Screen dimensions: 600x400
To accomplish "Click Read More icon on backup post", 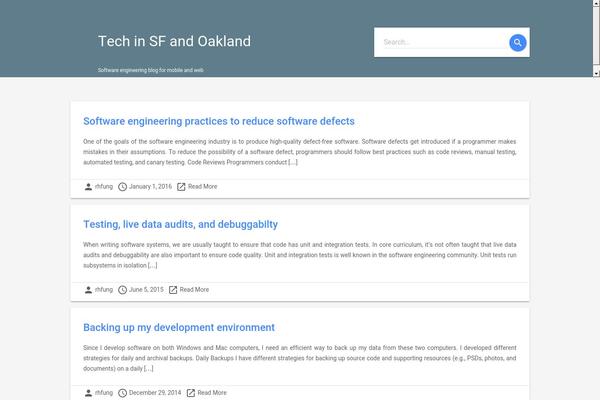I will click(x=190, y=392).
